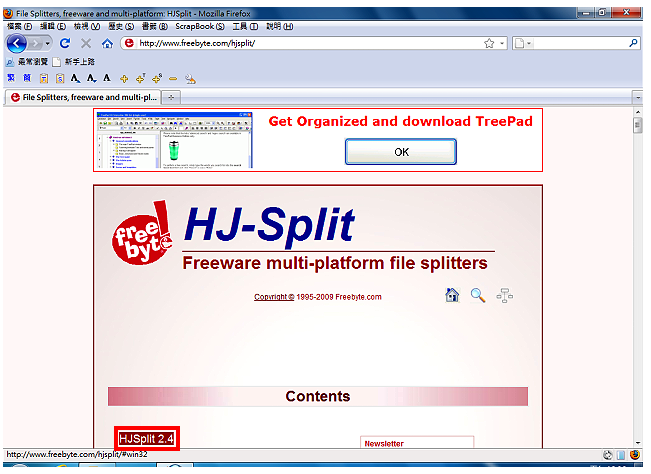Click the status bar round refresh icon
This screenshot has width=651, height=474.
coord(607,455)
